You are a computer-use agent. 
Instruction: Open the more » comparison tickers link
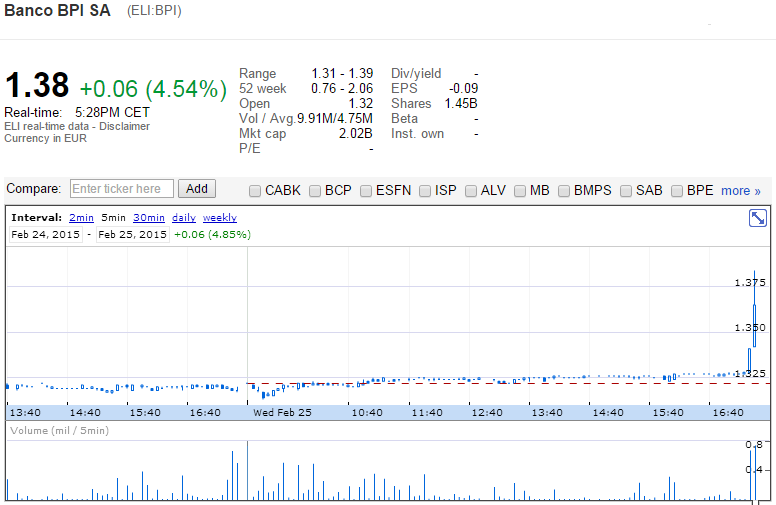point(741,191)
